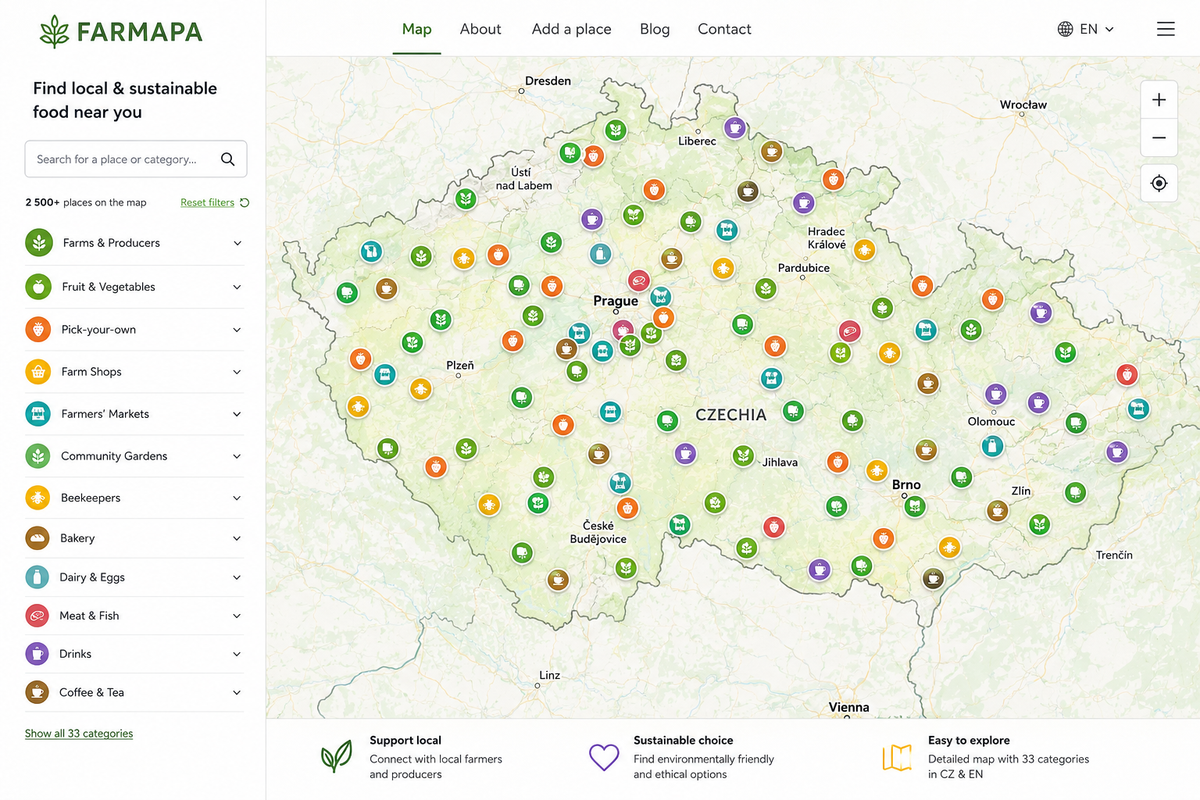The image size is (1200, 800).
Task: Click the search place or category field
Action: [x=136, y=159]
